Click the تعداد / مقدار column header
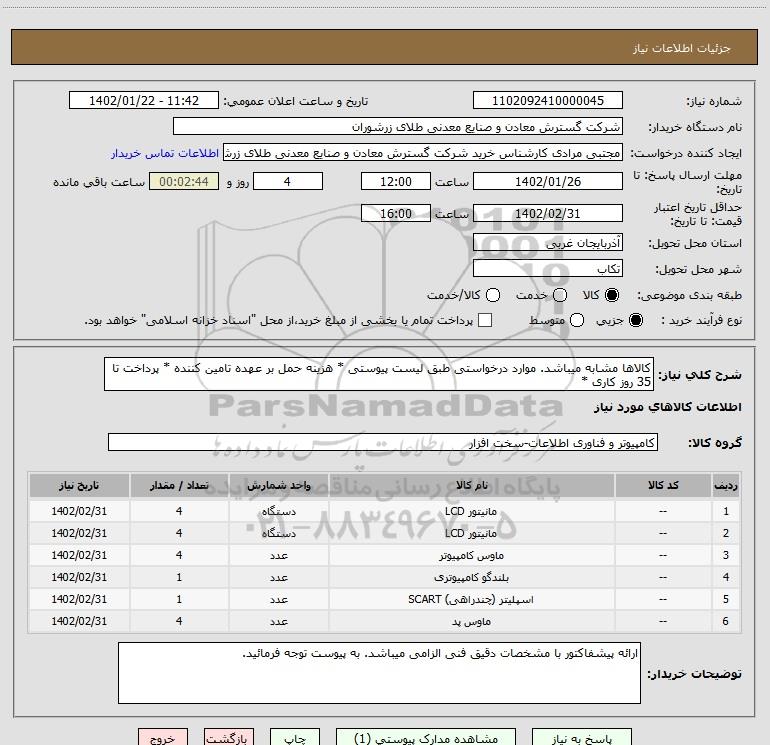This screenshot has width=770, height=745. point(179,486)
